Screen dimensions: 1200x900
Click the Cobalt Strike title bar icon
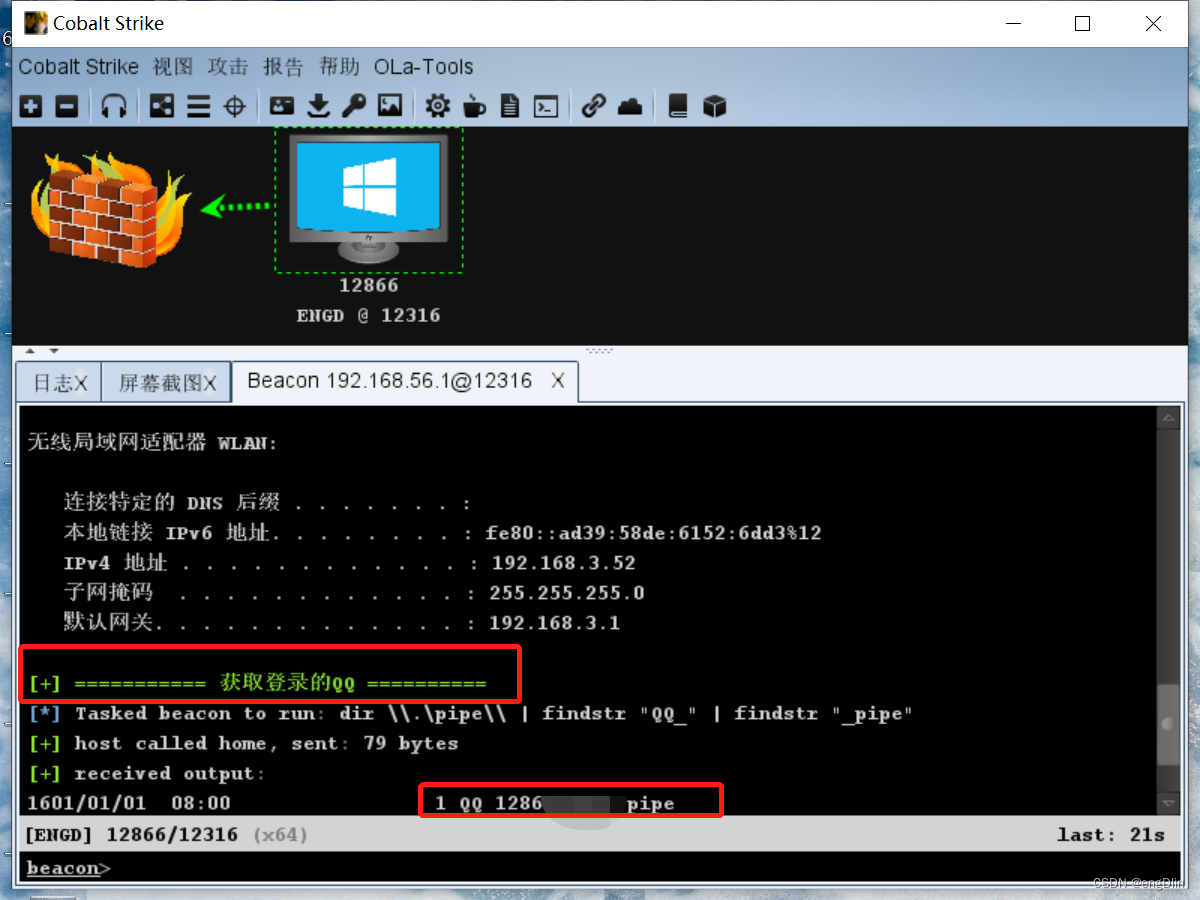(x=36, y=23)
